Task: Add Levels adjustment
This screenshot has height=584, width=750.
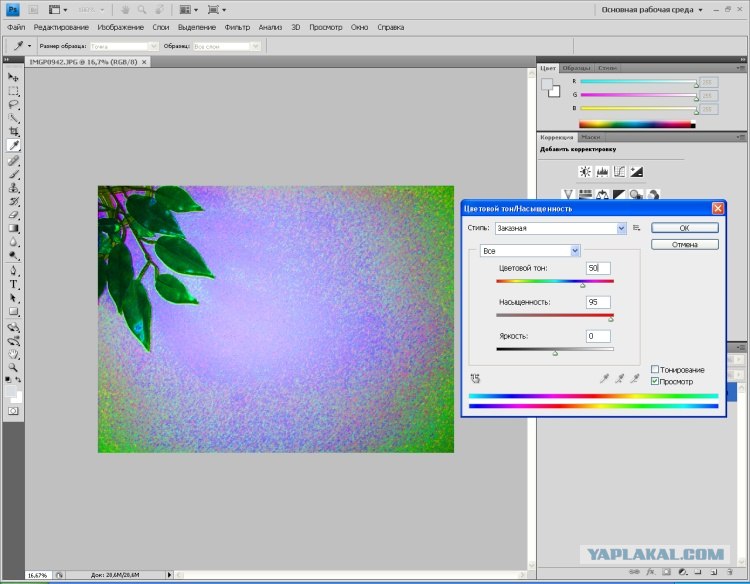Action: pos(602,171)
